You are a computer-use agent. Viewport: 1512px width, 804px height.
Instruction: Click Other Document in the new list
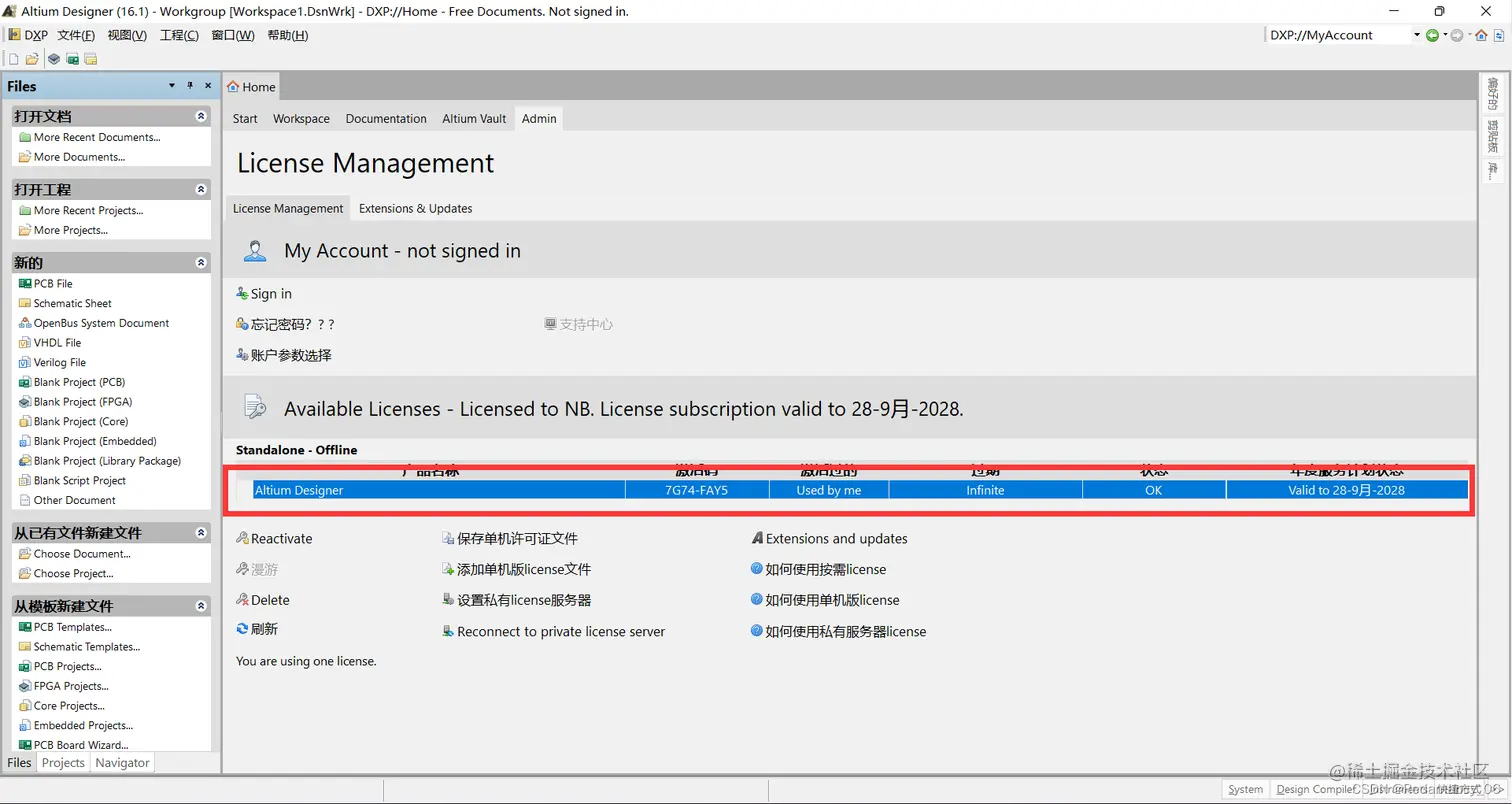(x=67, y=500)
